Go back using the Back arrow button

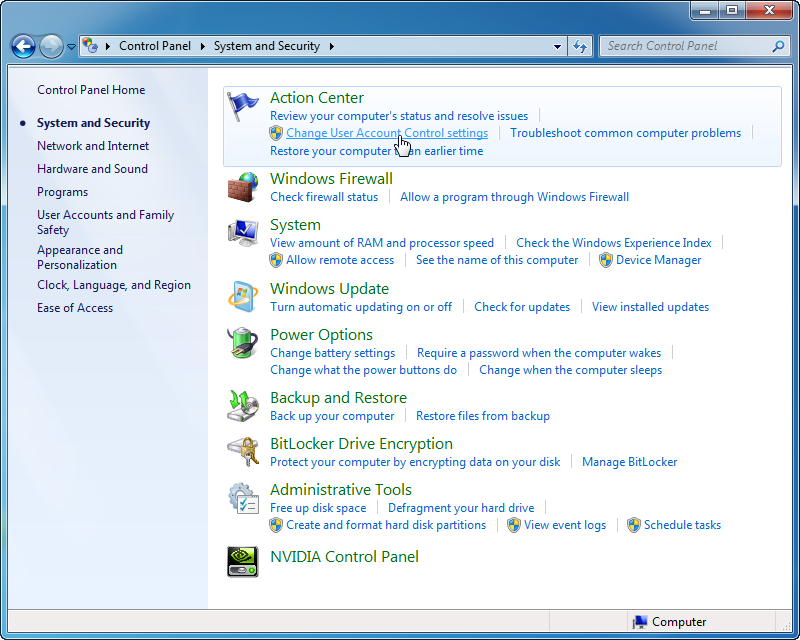23,46
